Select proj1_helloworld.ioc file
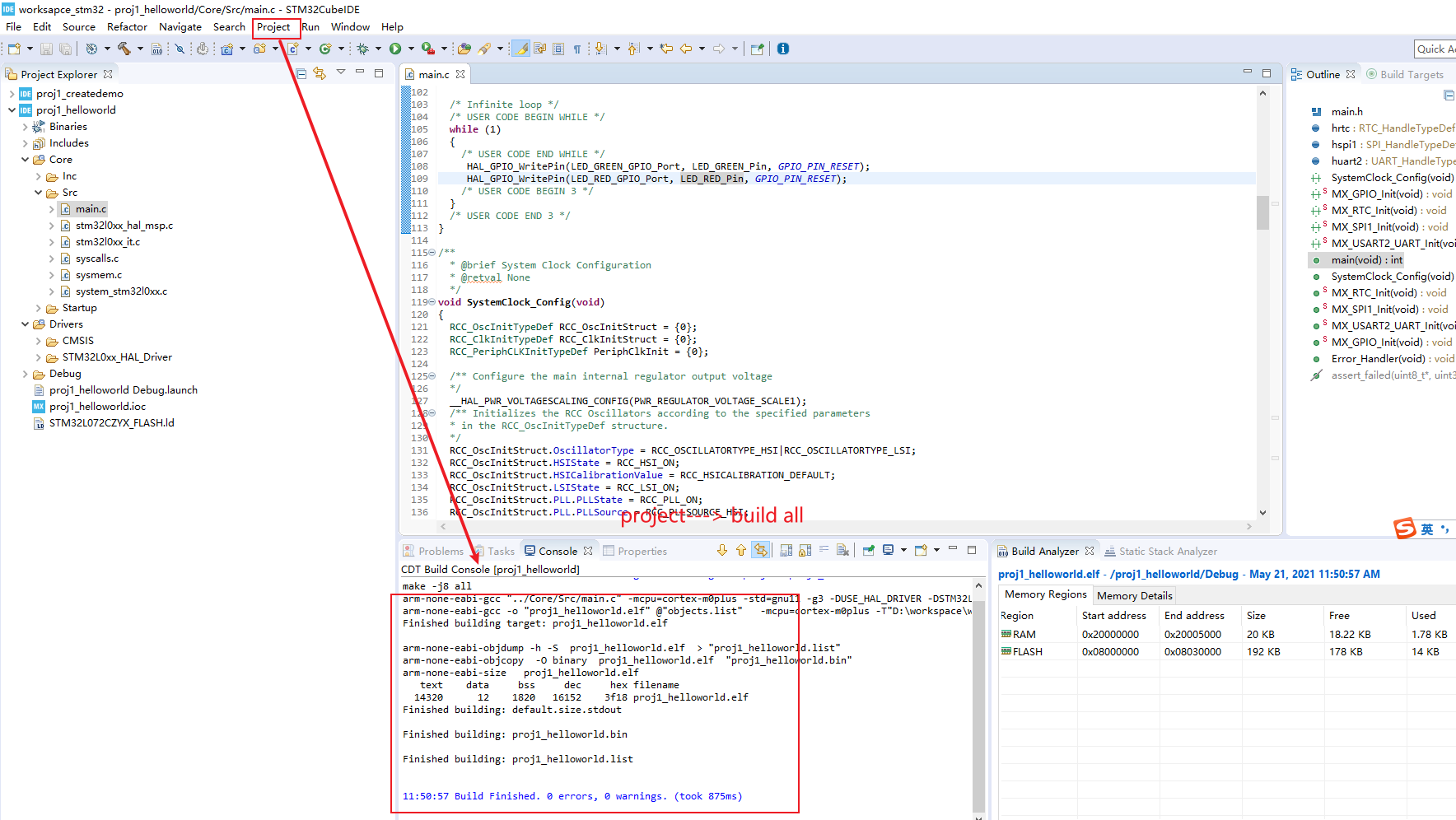 pyautogui.click(x=97, y=406)
